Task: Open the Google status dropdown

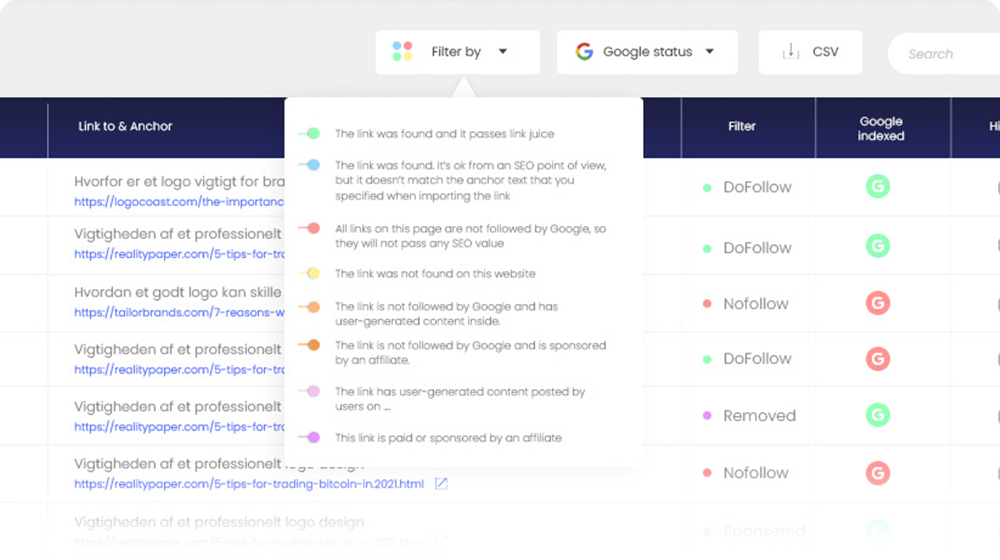Action: click(x=647, y=52)
